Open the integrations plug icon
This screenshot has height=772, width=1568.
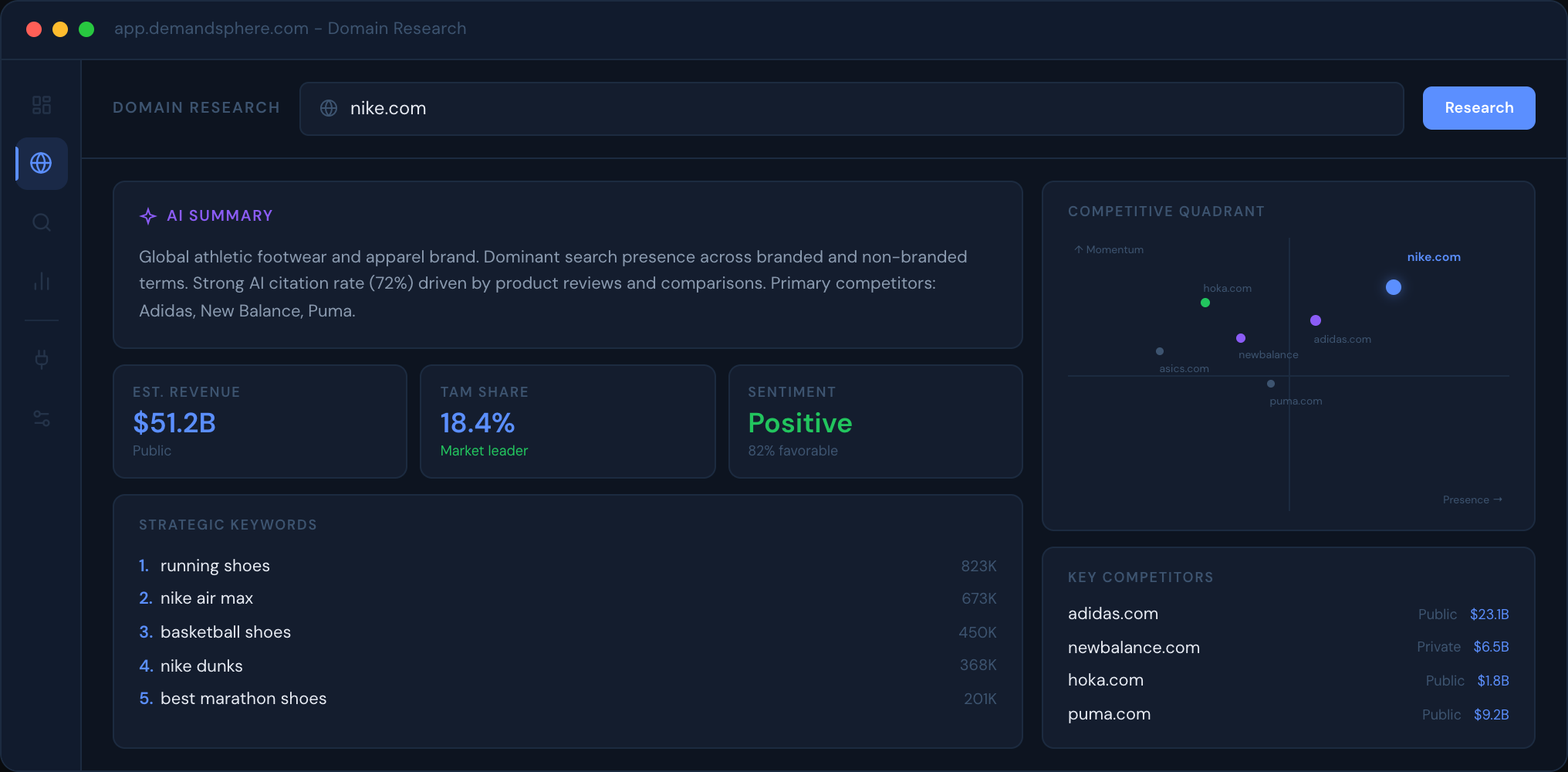pyautogui.click(x=41, y=358)
